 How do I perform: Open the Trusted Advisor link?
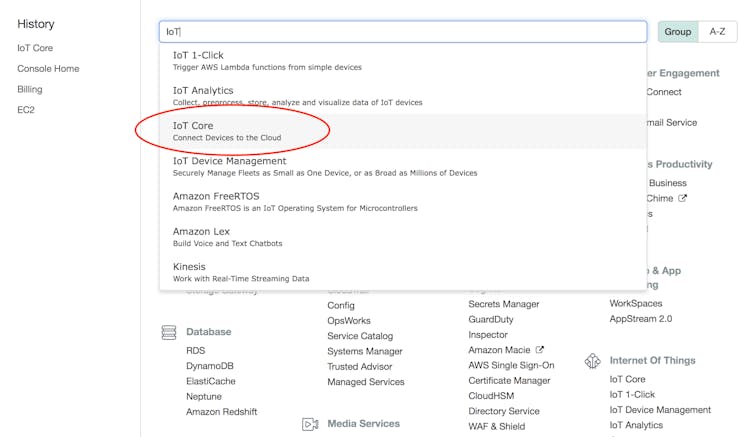(x=360, y=367)
